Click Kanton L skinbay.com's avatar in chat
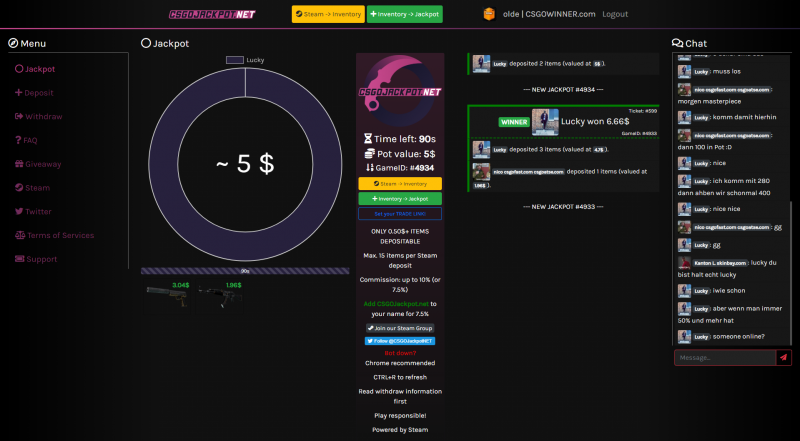800x441 pixels. 684,263
